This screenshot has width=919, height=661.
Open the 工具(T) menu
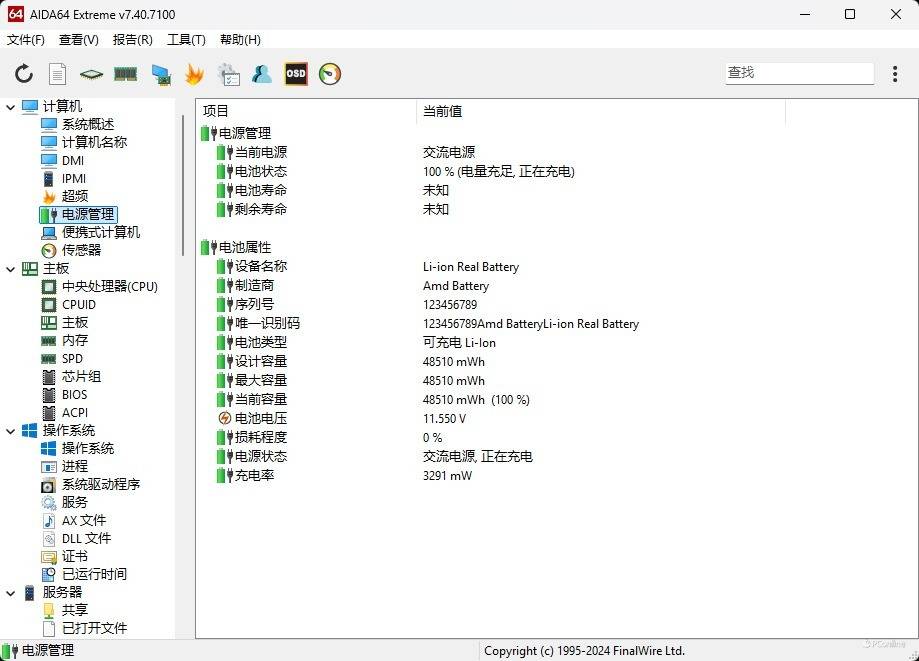click(x=186, y=40)
